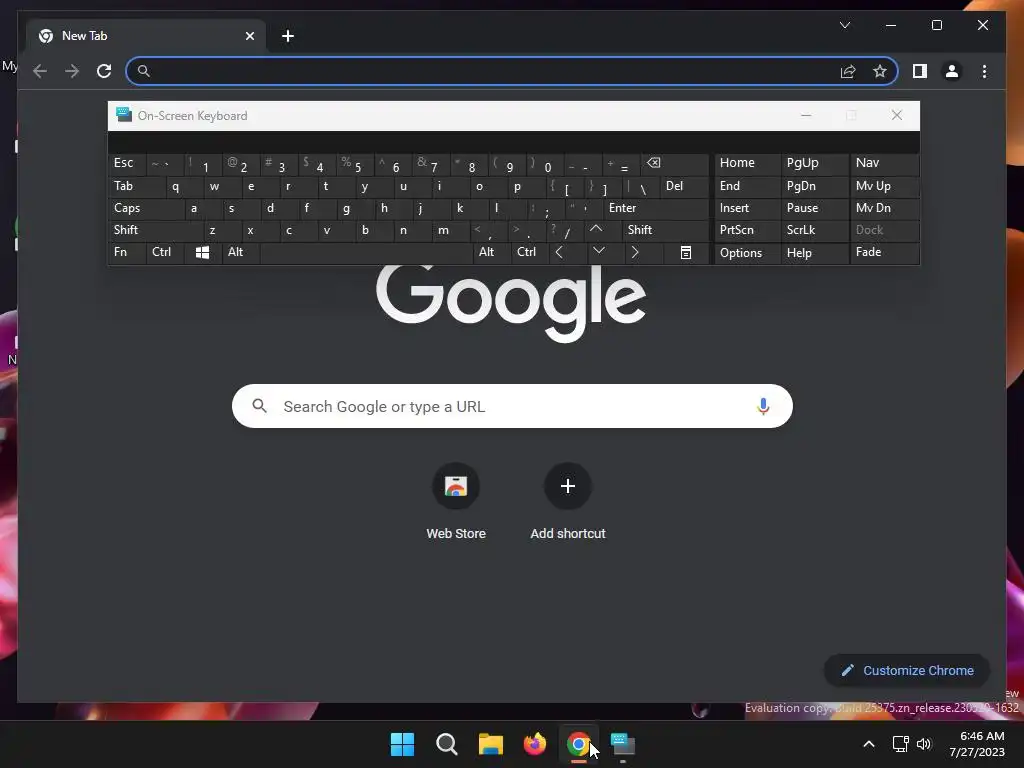Screen dimensions: 1024x768
Task: Open Chrome three-dot menu
Action: pyautogui.click(x=984, y=71)
